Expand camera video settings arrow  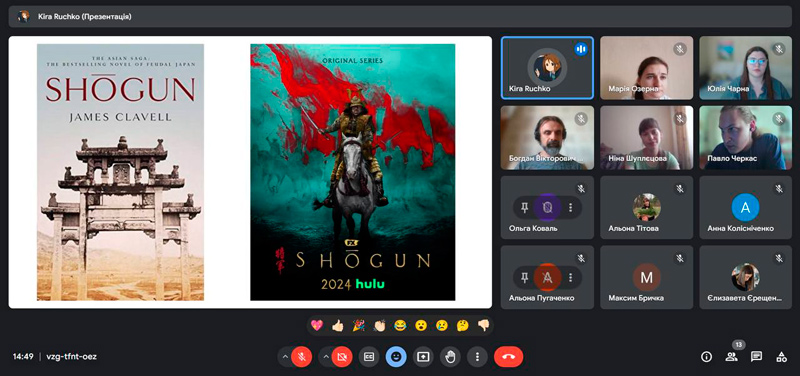325,357
